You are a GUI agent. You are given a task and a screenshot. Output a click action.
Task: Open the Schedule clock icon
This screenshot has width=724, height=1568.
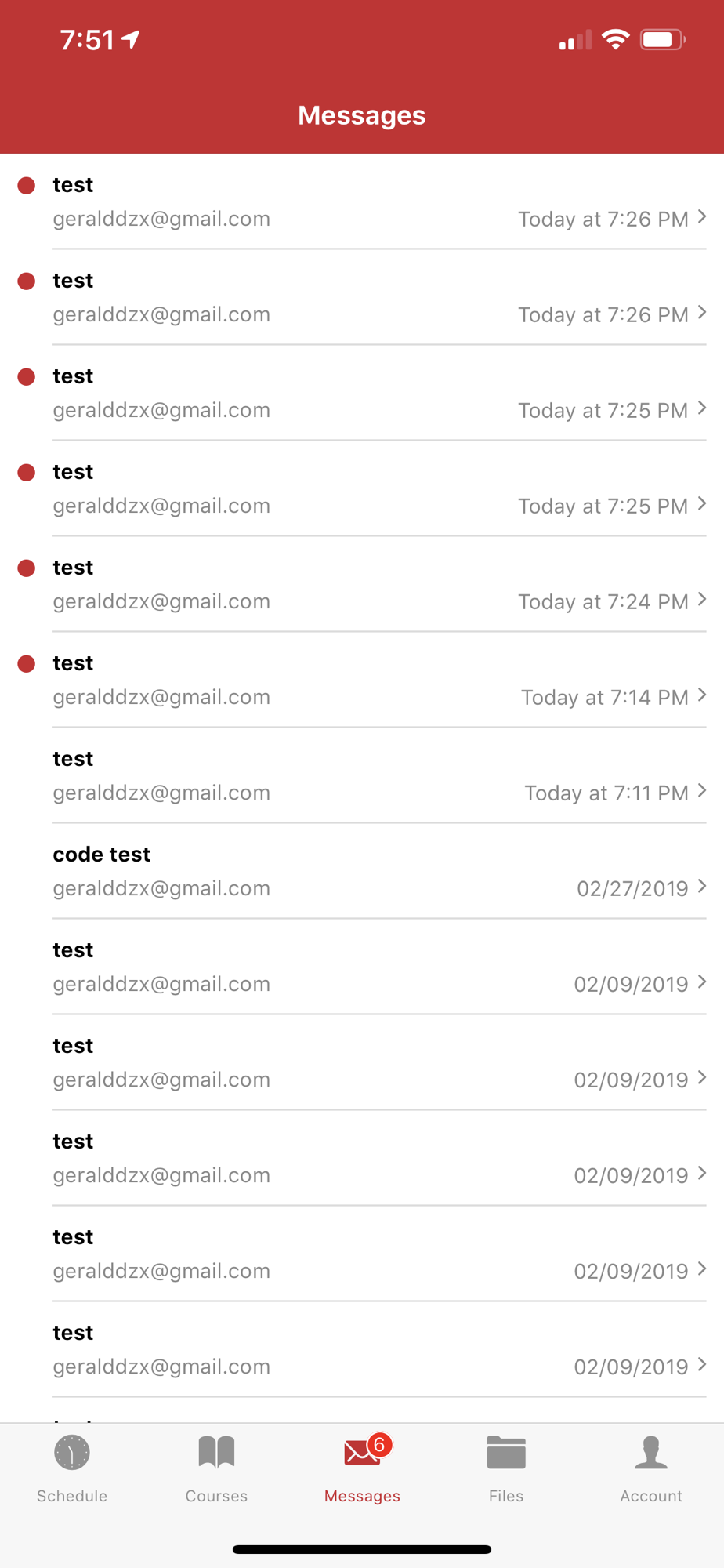click(72, 1453)
